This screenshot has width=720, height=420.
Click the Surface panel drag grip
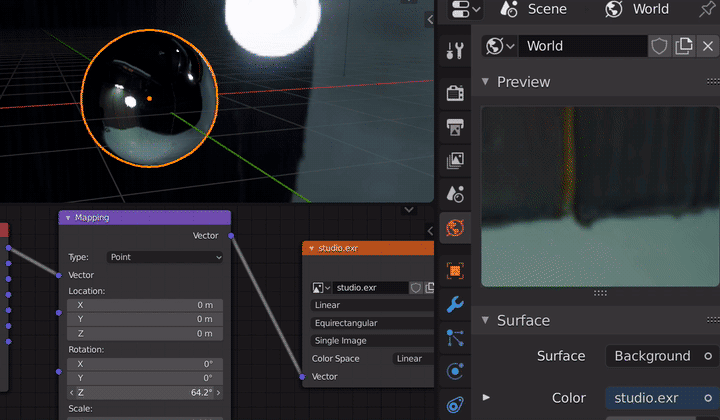(x=713, y=320)
